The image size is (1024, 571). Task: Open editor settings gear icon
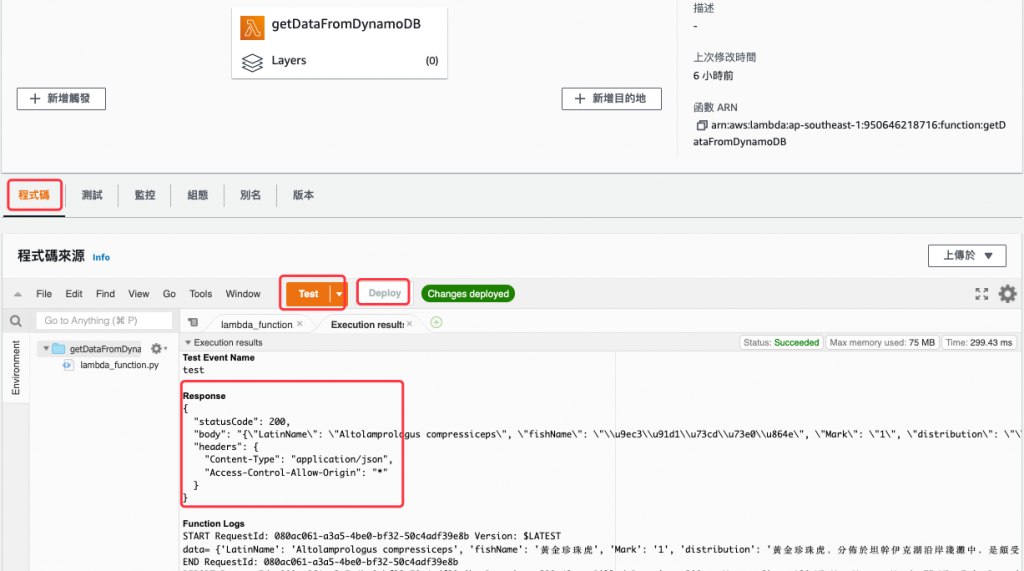coord(1008,294)
